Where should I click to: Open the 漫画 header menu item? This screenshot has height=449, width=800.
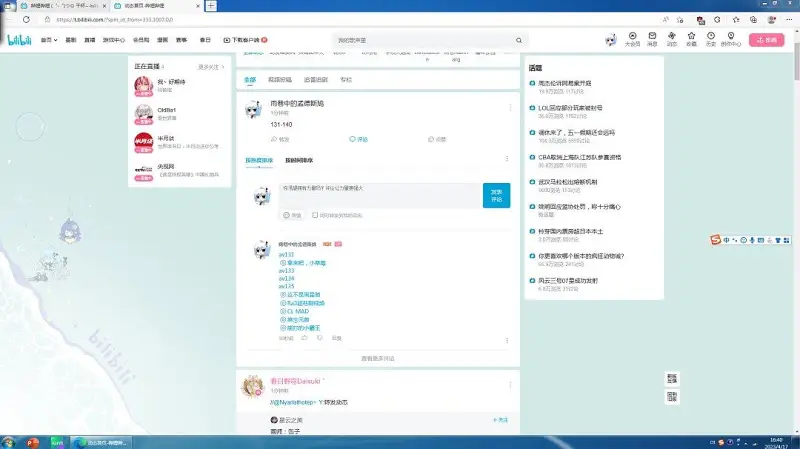162,40
